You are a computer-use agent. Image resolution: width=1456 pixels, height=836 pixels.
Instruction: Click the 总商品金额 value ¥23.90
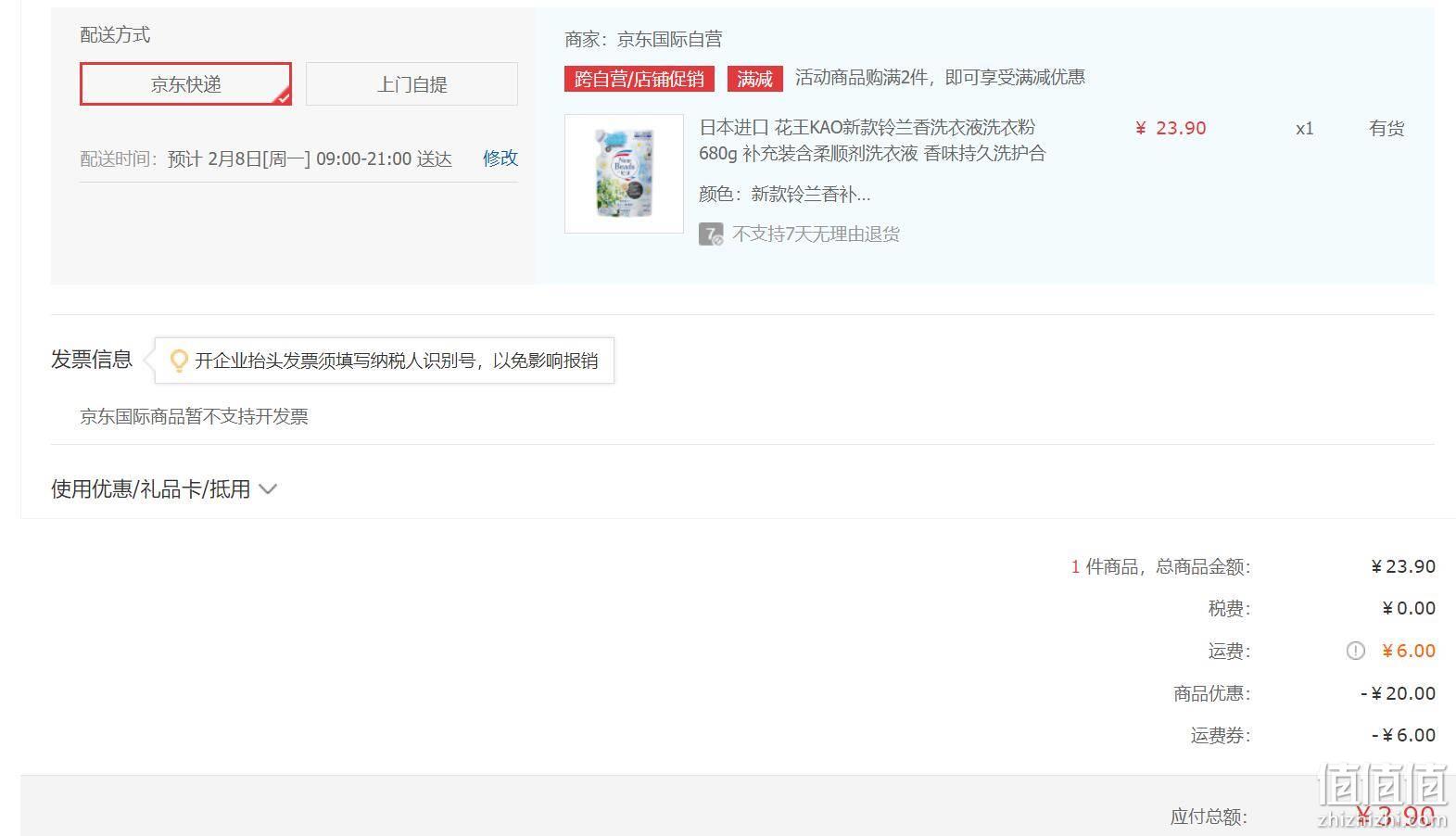[x=1403, y=566]
